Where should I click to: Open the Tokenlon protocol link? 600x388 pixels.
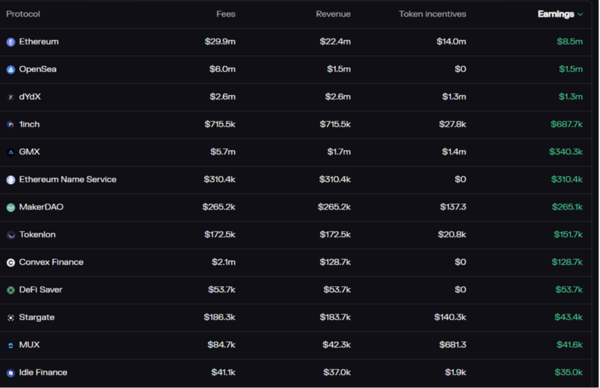coord(37,235)
